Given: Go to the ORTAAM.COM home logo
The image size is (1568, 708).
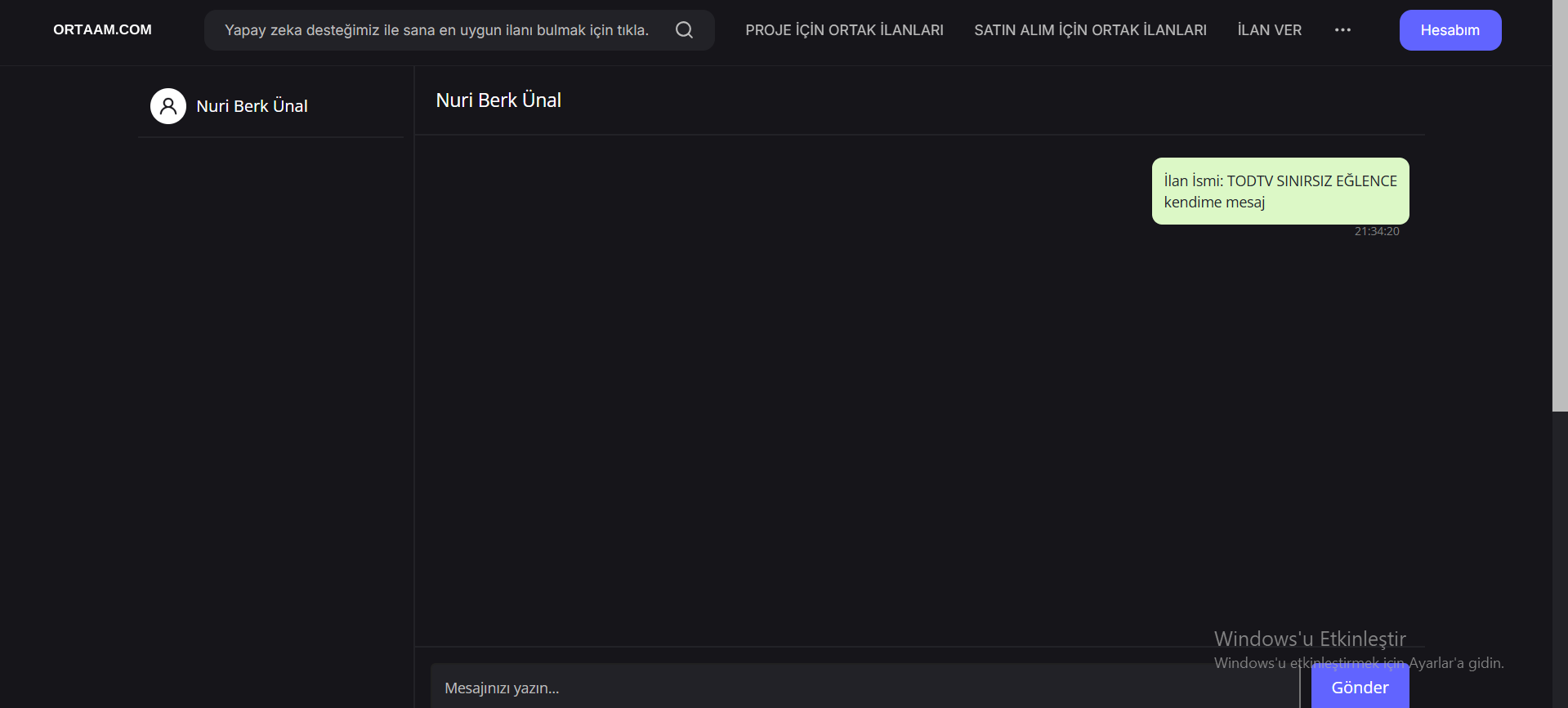Looking at the screenshot, I should click(102, 30).
